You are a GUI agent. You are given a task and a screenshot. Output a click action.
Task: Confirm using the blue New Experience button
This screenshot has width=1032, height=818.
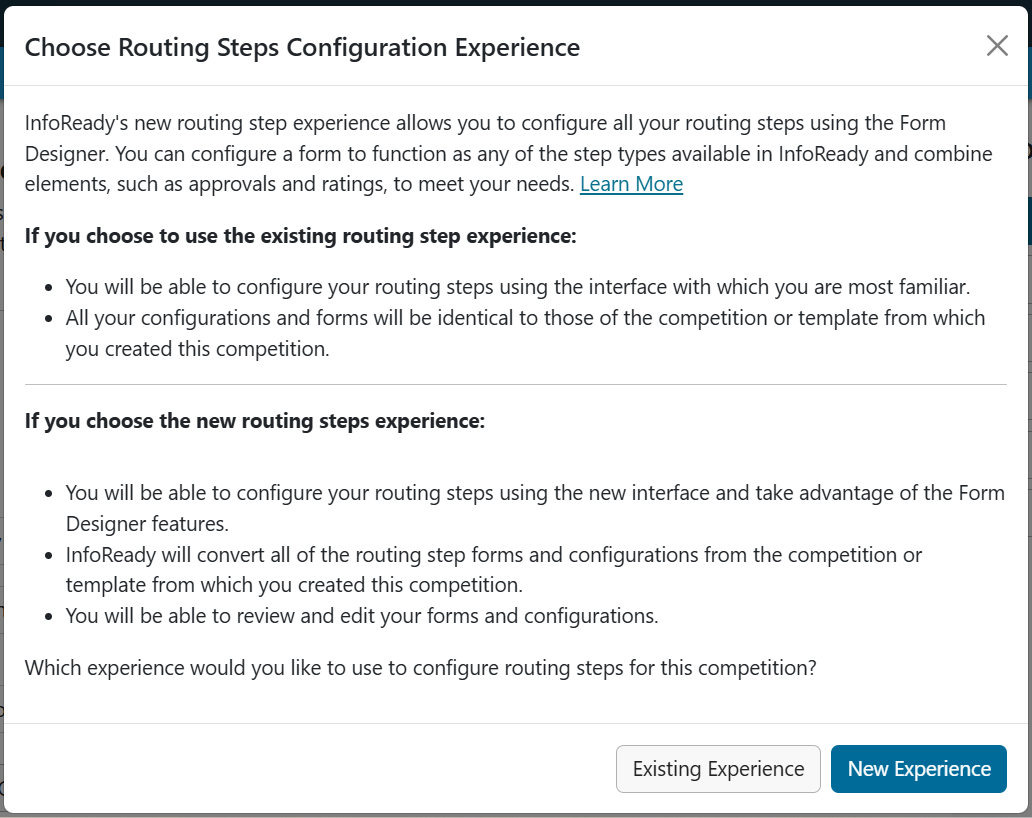(918, 769)
